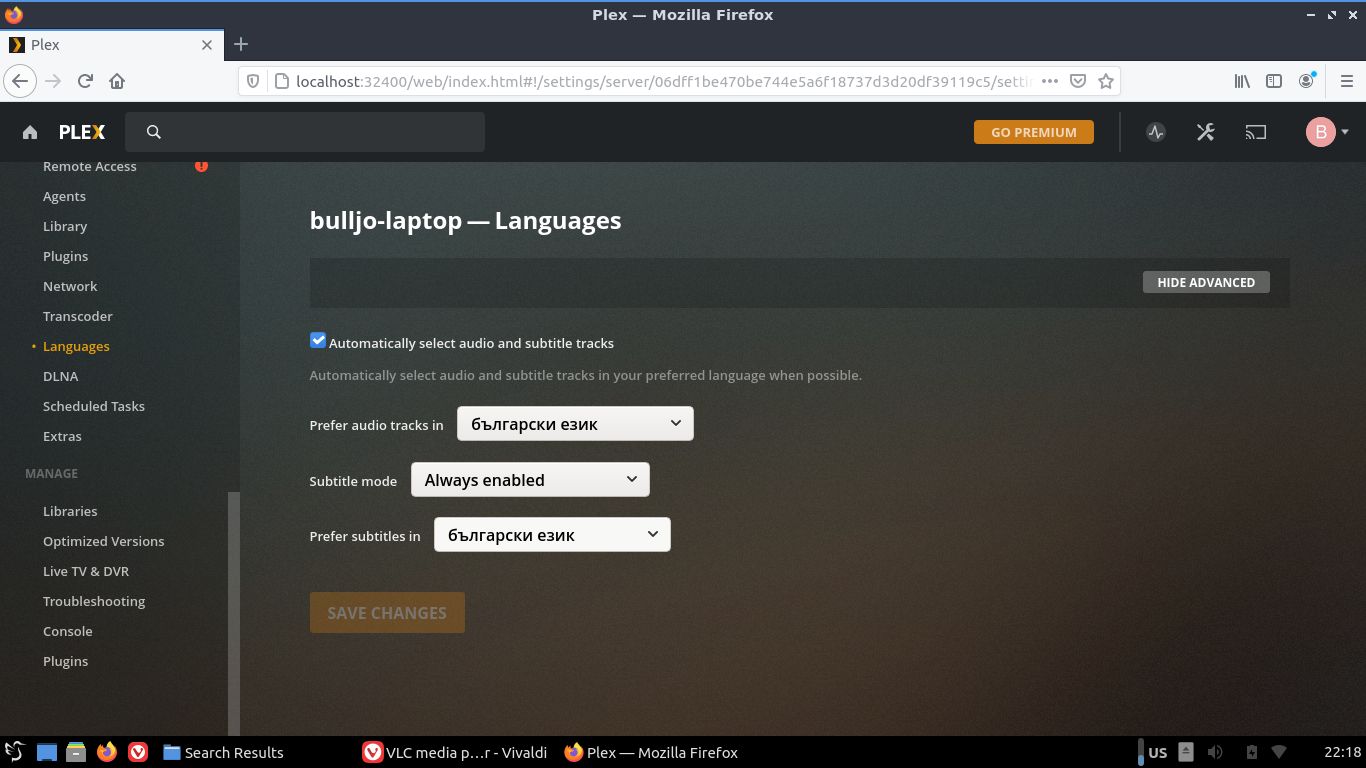Image resolution: width=1366 pixels, height=768 pixels.
Task: Open the network Wi-Fi tray icon
Action: (x=1279, y=752)
